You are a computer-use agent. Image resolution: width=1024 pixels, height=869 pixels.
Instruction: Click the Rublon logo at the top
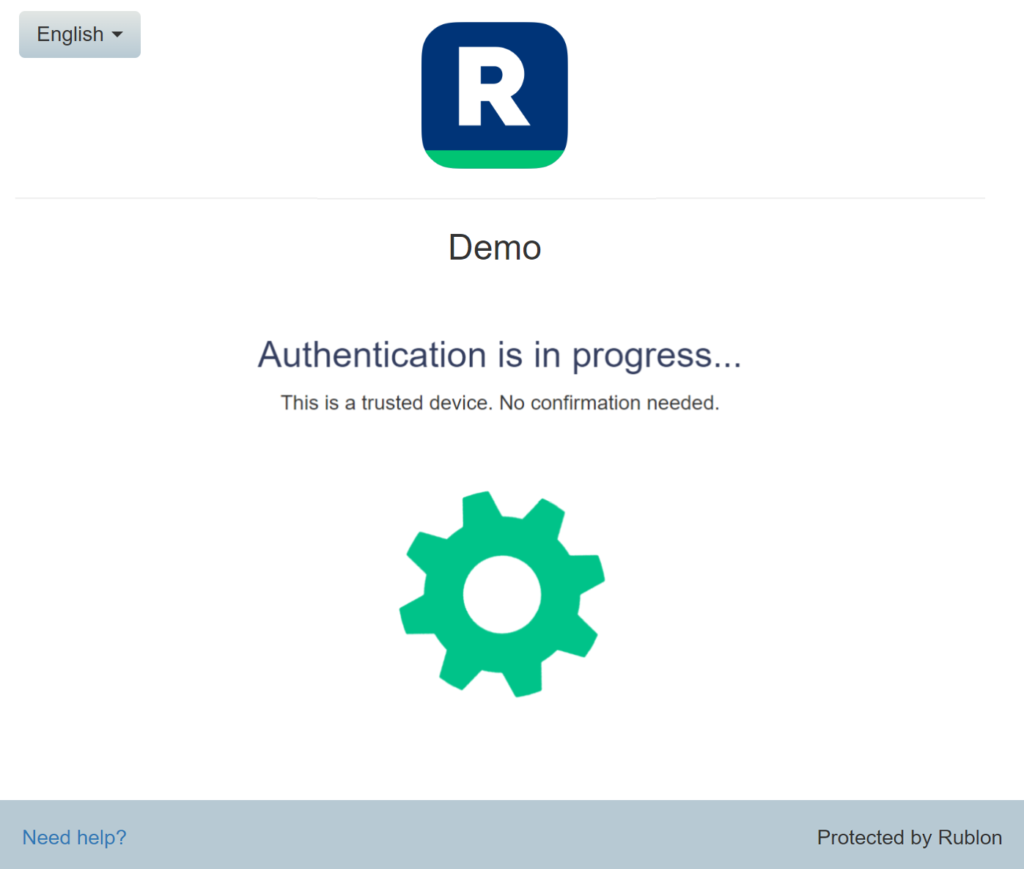pyautogui.click(x=494, y=94)
